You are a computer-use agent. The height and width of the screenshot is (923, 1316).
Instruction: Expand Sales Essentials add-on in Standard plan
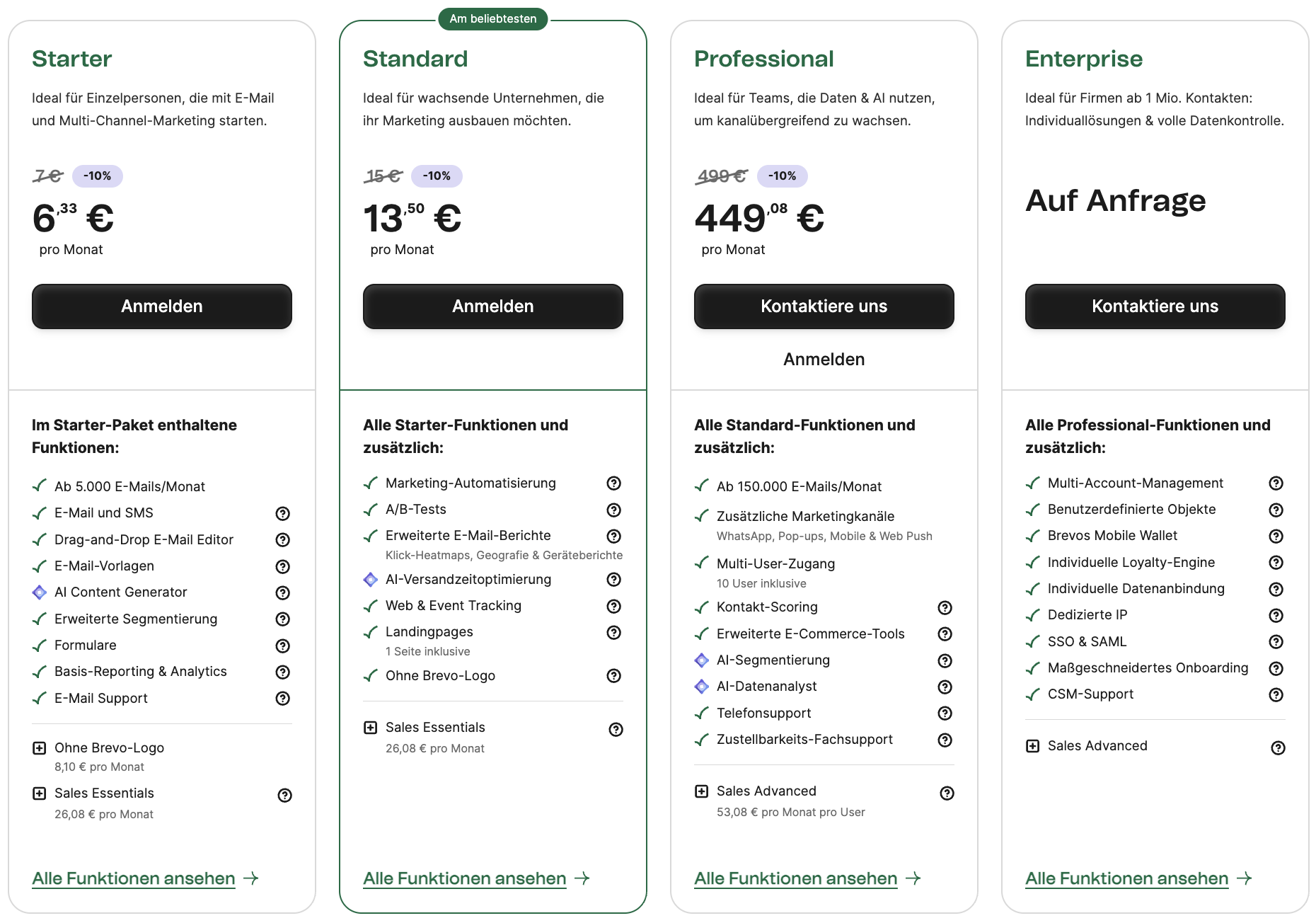(x=371, y=728)
